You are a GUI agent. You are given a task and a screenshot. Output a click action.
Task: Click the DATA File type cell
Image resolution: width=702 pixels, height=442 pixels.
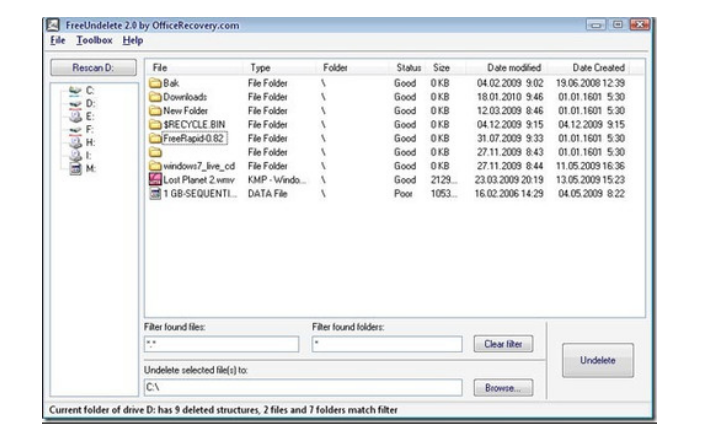tap(267, 193)
